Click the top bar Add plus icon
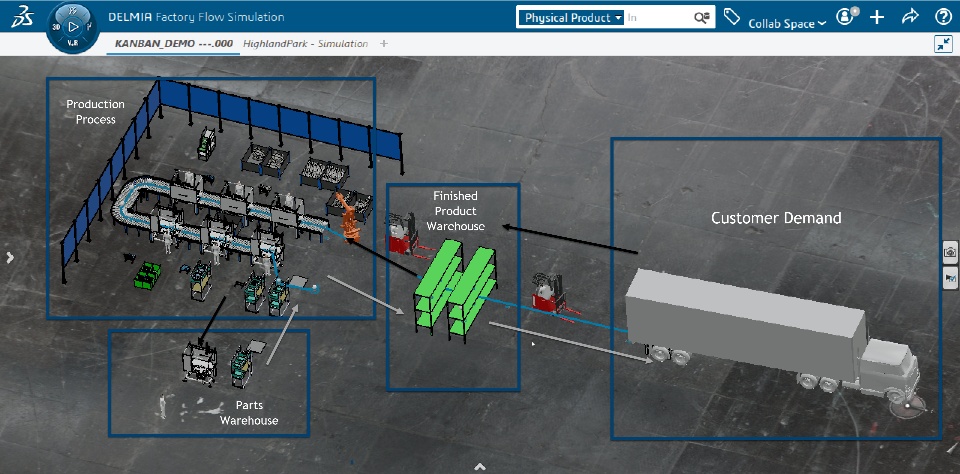 [877, 17]
